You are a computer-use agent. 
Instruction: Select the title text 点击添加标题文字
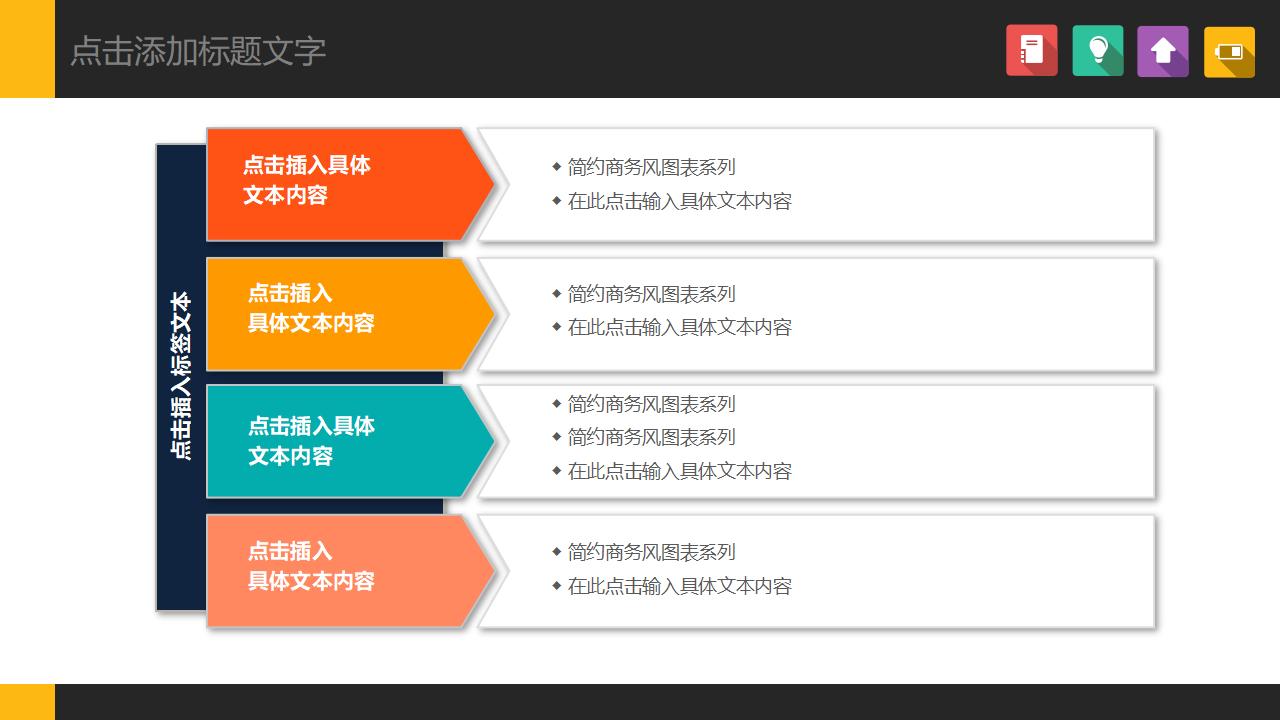(198, 51)
